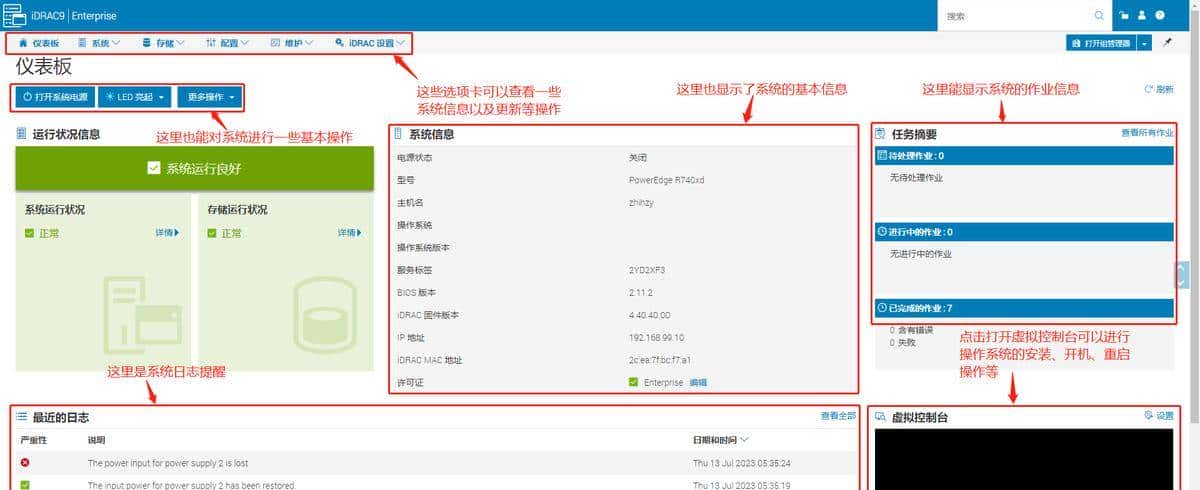Open the 系统 menu
1200x490 pixels.
tap(99, 43)
